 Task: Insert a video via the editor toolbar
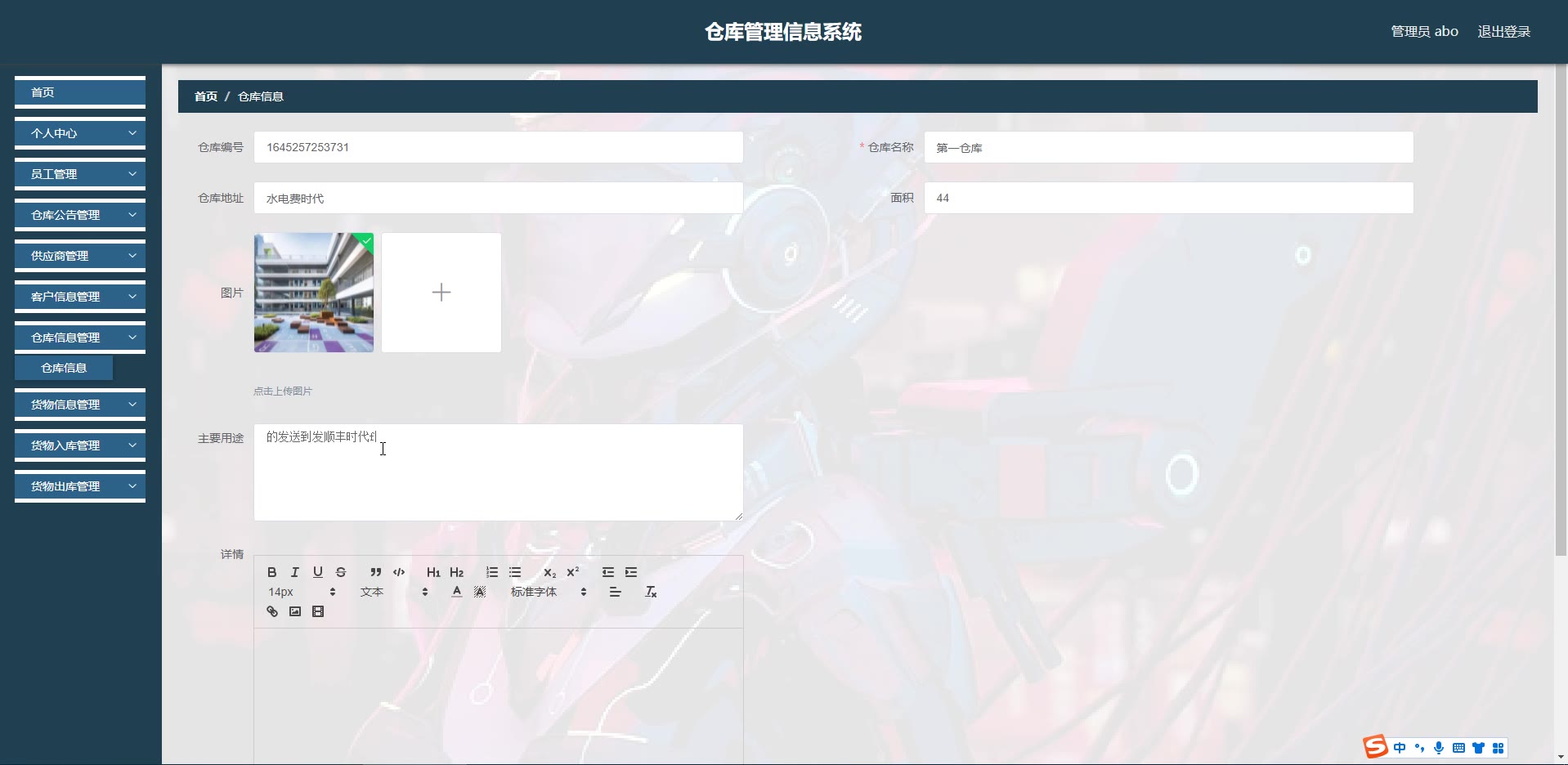pyautogui.click(x=318, y=611)
